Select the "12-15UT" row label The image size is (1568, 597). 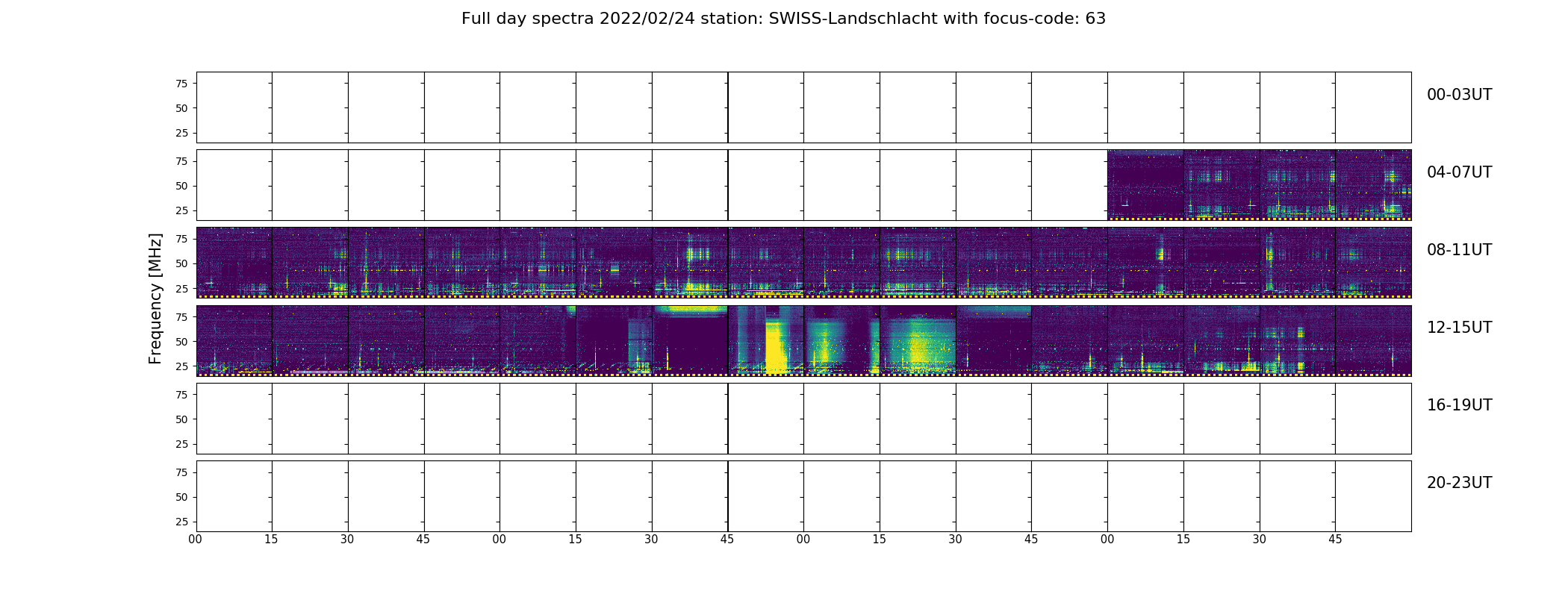point(1459,328)
